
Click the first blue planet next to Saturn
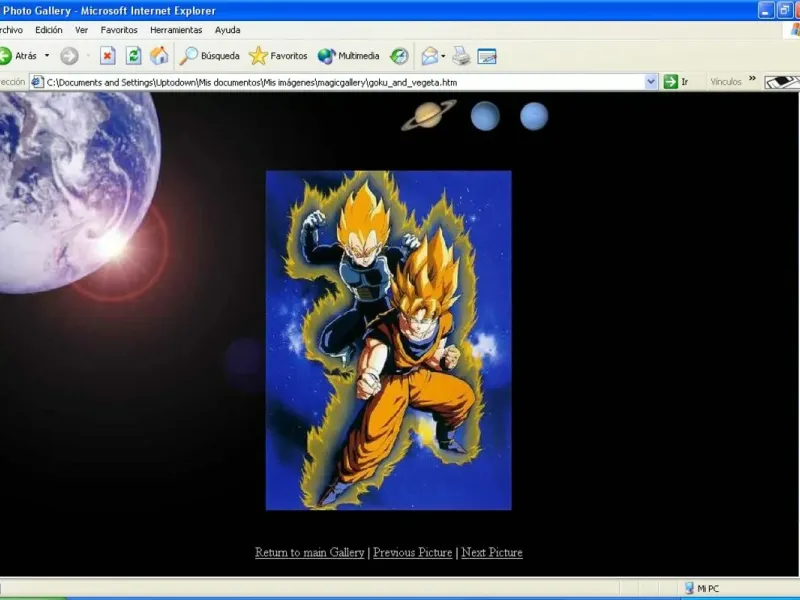(485, 116)
